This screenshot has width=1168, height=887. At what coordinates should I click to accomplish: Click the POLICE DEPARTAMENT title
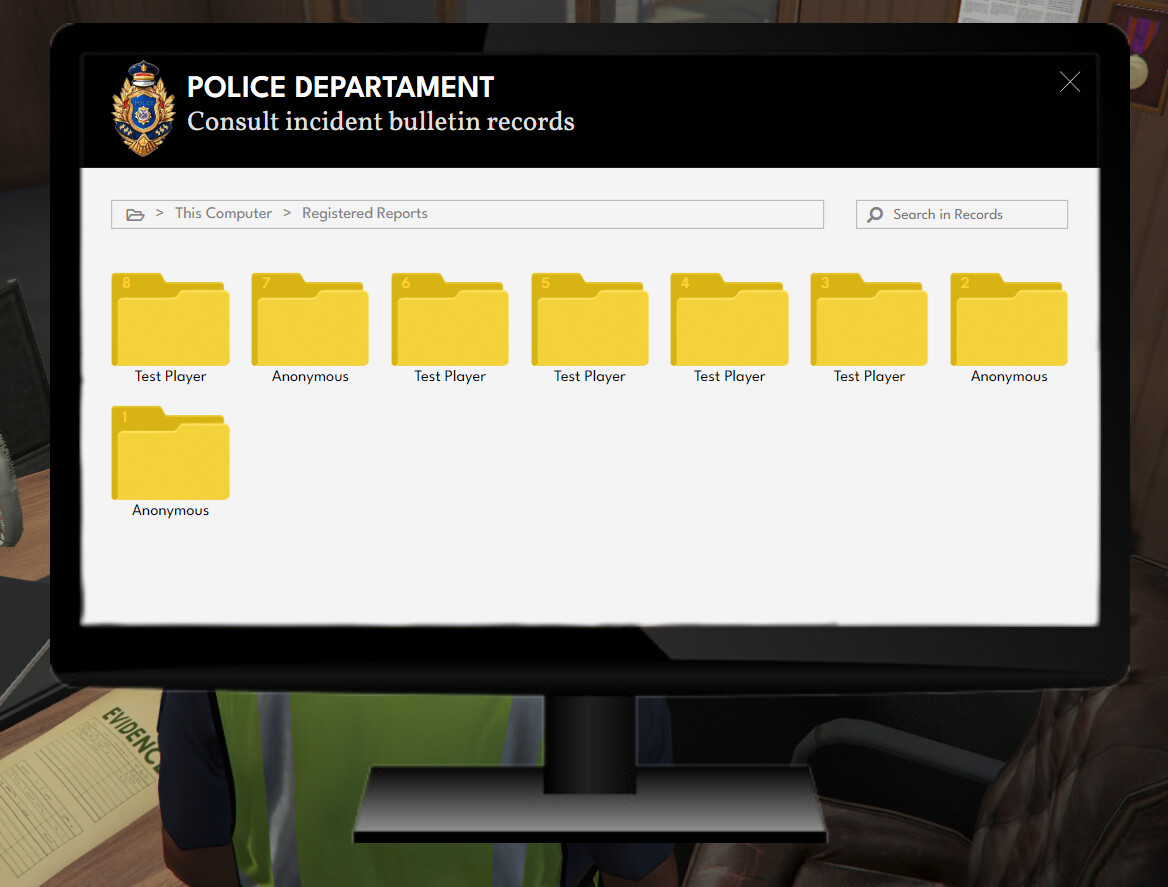click(x=340, y=87)
